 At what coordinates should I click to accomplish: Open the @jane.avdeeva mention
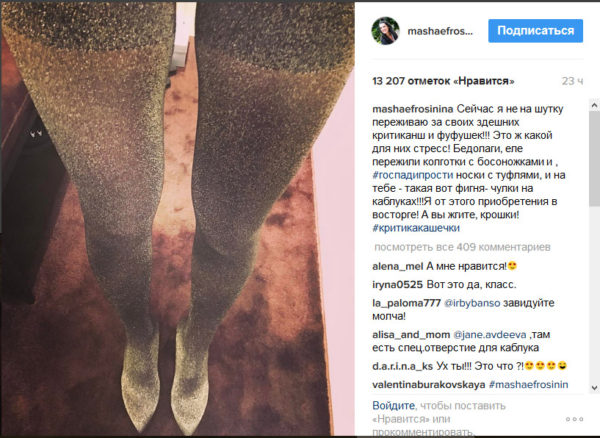[489, 335]
